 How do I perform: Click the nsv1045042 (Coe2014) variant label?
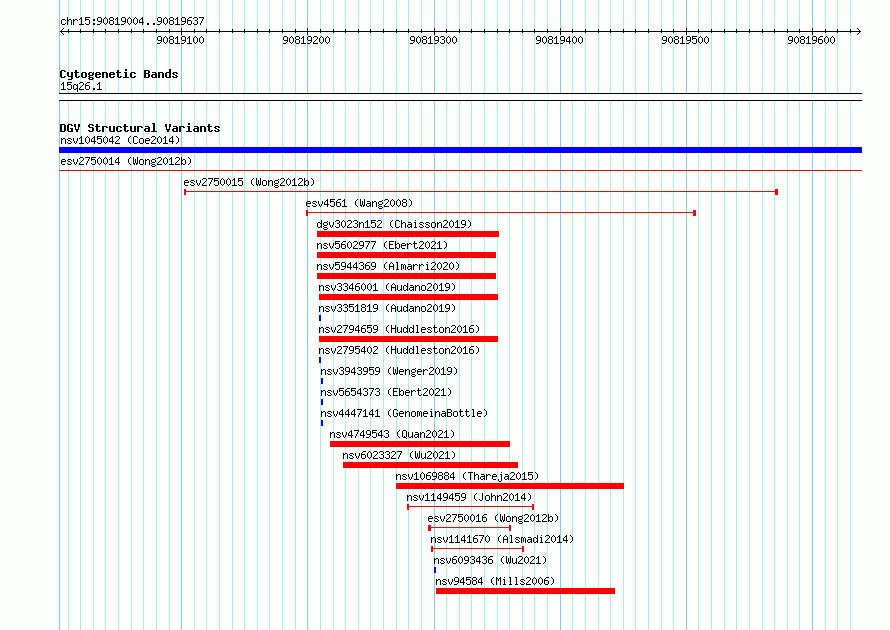coord(120,140)
